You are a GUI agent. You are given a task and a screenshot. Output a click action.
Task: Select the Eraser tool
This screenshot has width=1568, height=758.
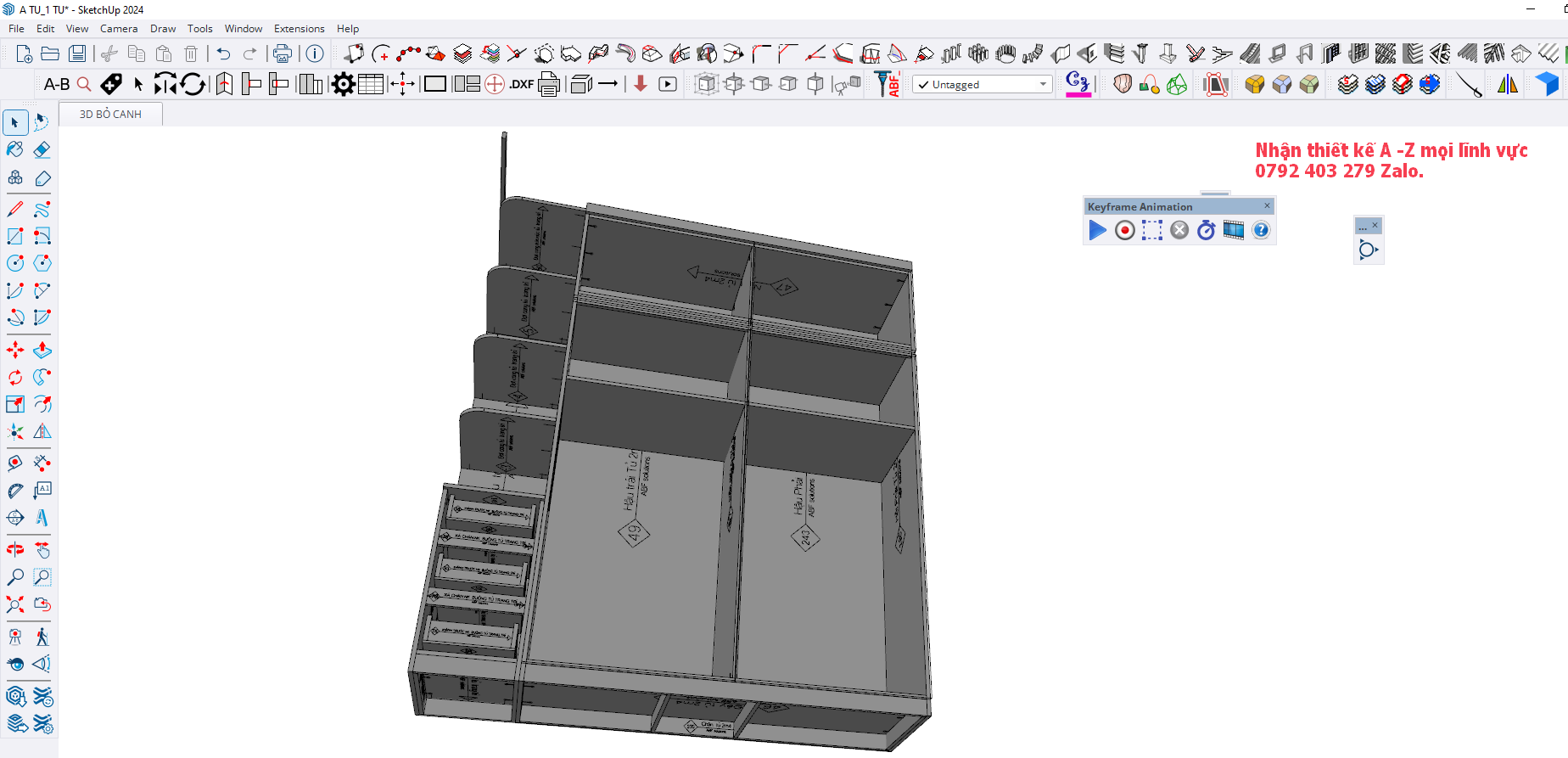pos(42,150)
